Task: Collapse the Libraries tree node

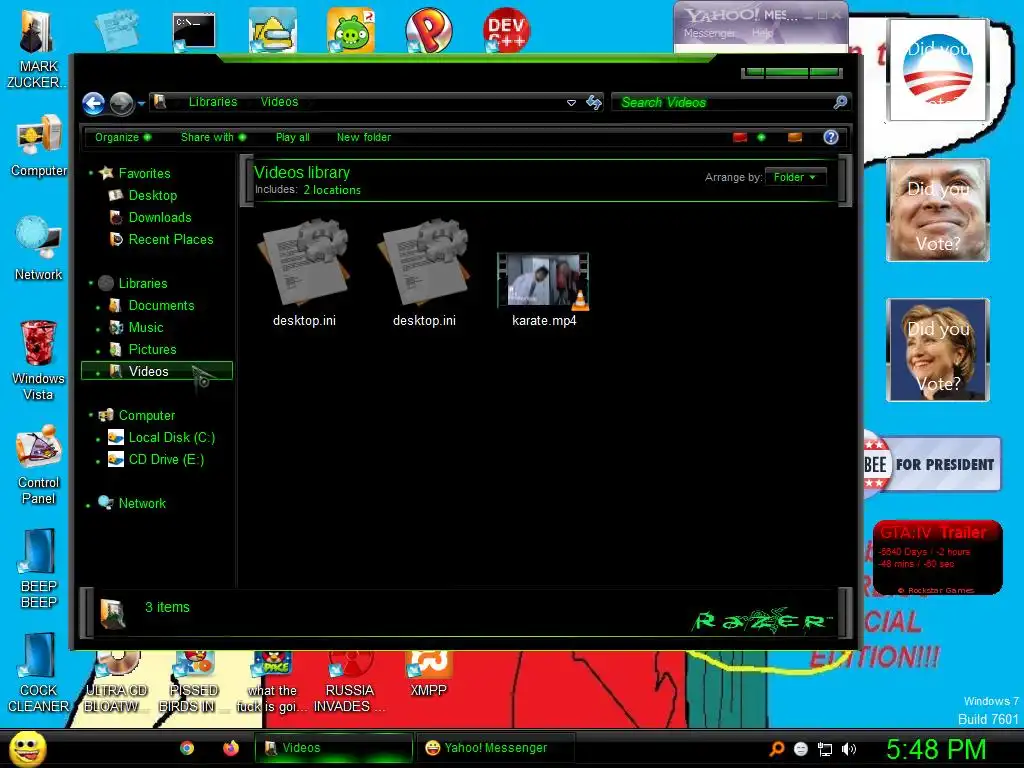Action: click(91, 283)
